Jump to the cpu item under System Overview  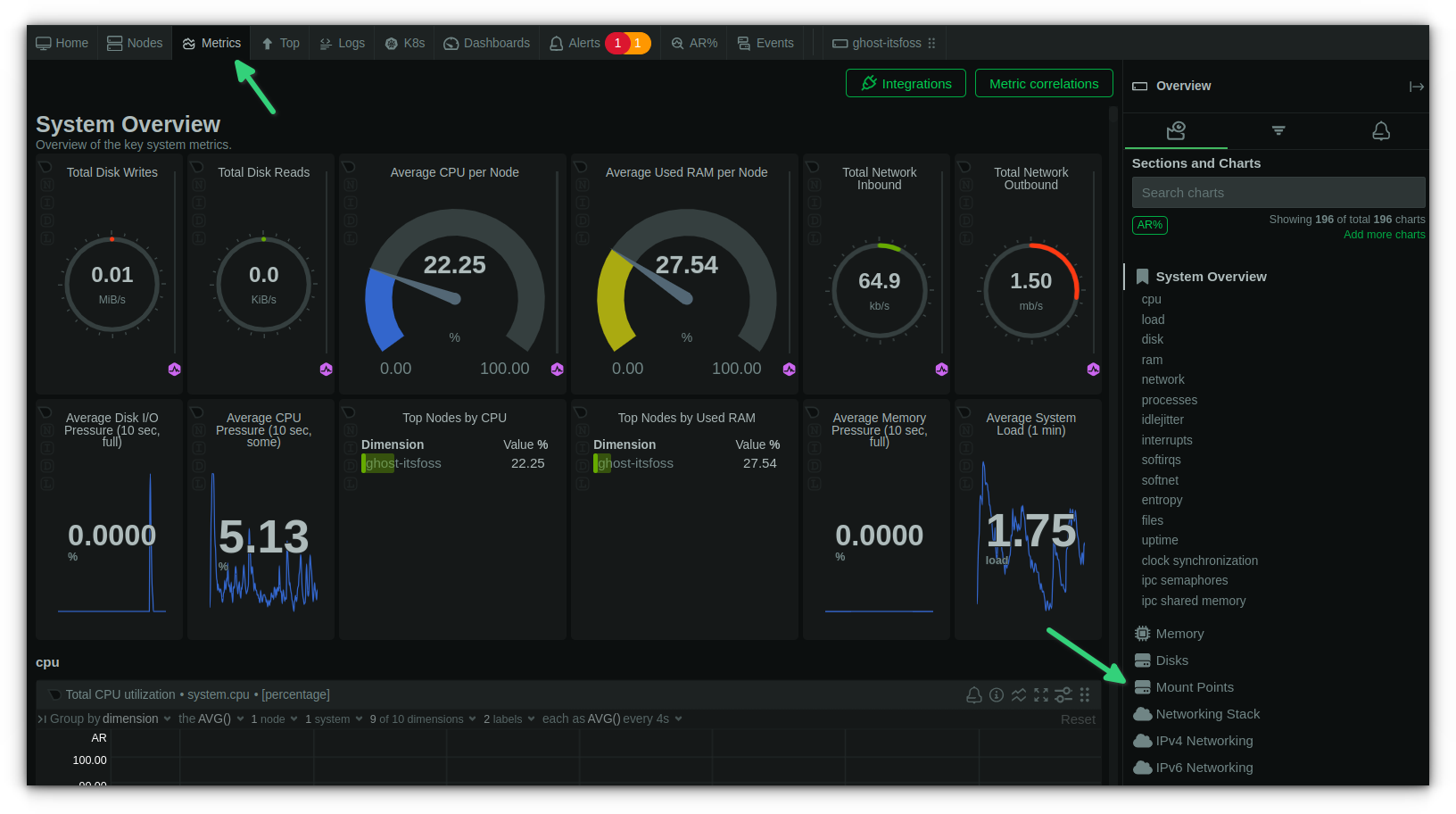pyautogui.click(x=1151, y=299)
